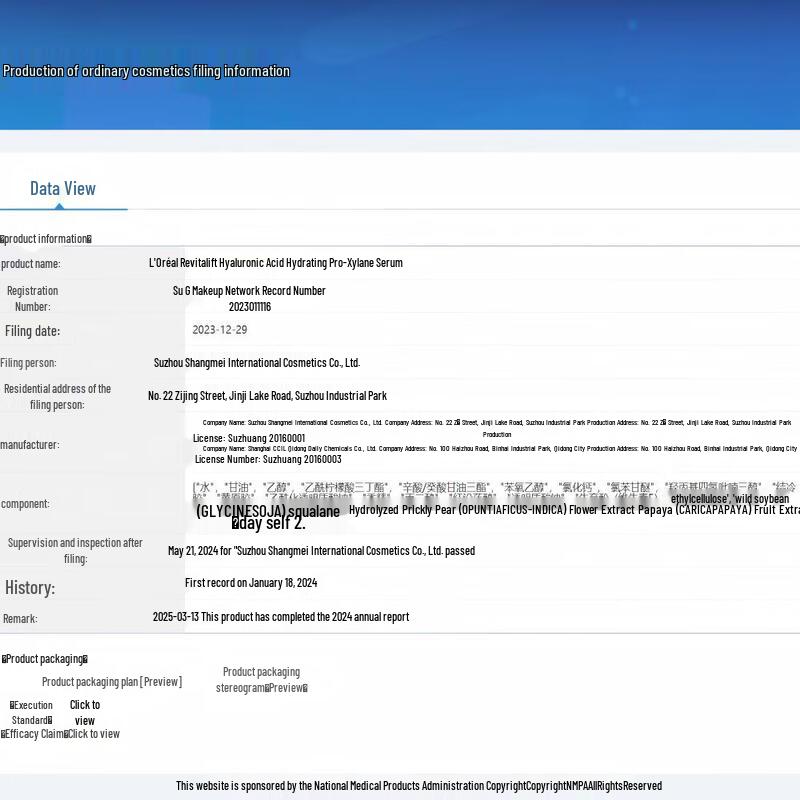Click the registration number 2023011116

click(250, 307)
